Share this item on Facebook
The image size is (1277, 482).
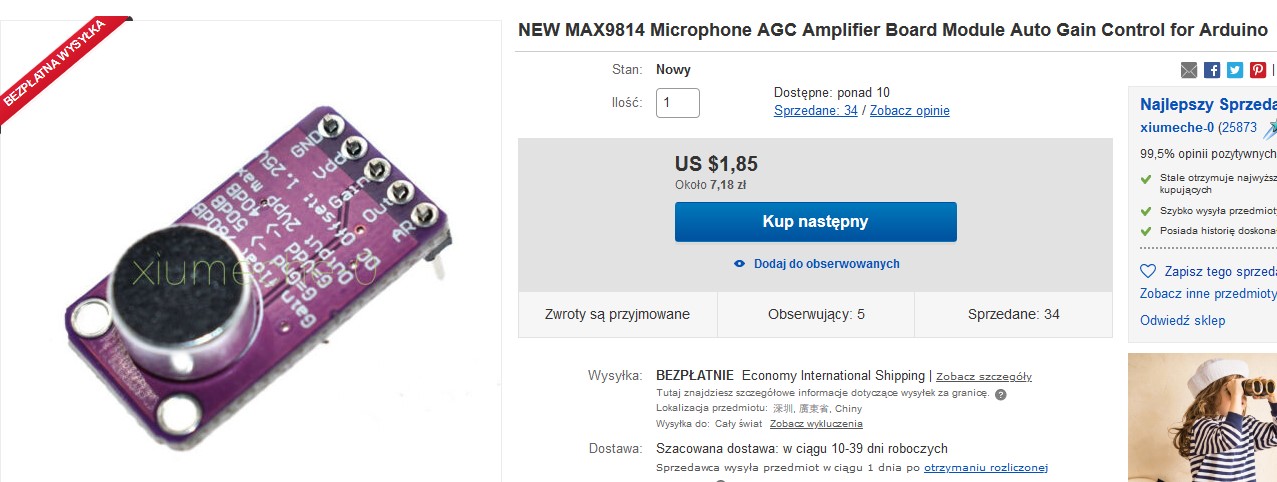click(1212, 70)
